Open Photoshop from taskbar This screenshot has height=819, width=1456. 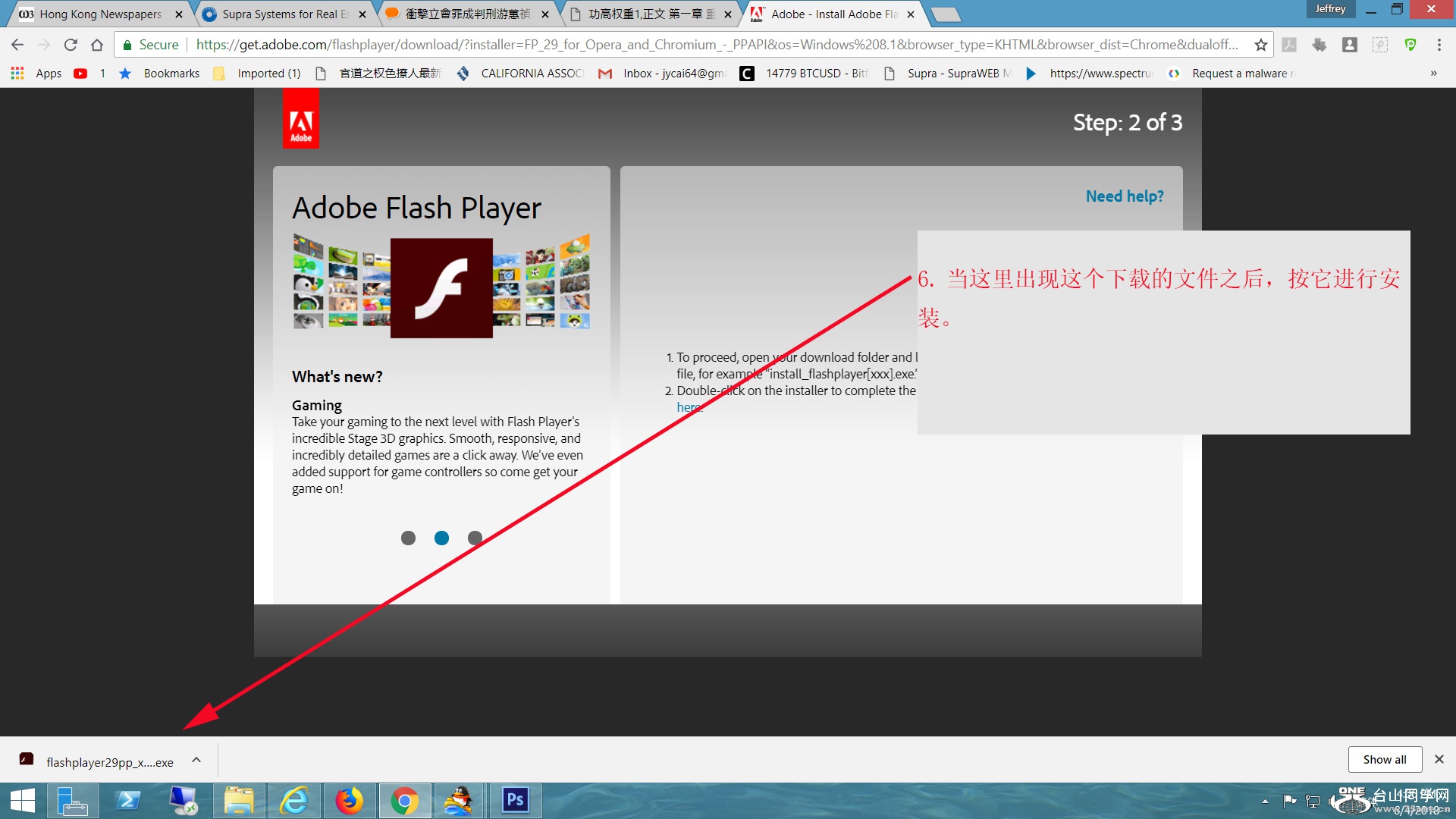pyautogui.click(x=515, y=801)
